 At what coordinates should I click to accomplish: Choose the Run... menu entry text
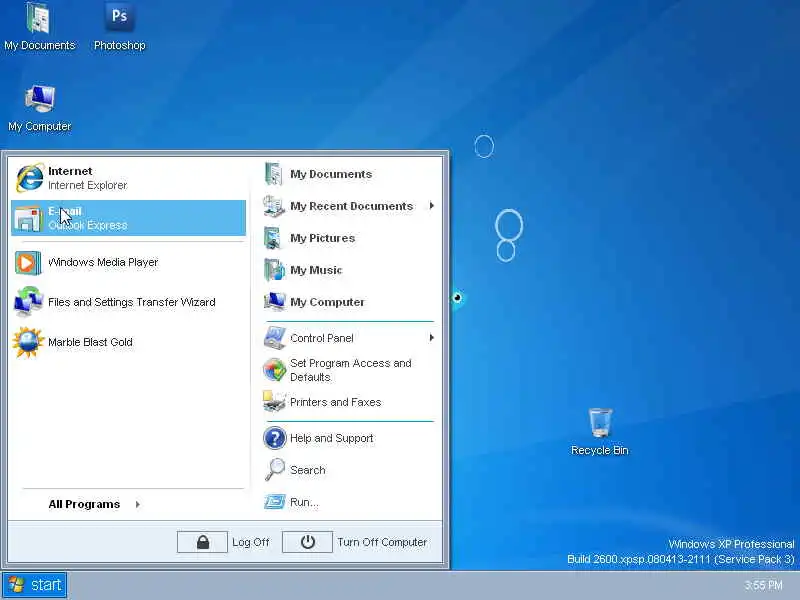(x=304, y=502)
